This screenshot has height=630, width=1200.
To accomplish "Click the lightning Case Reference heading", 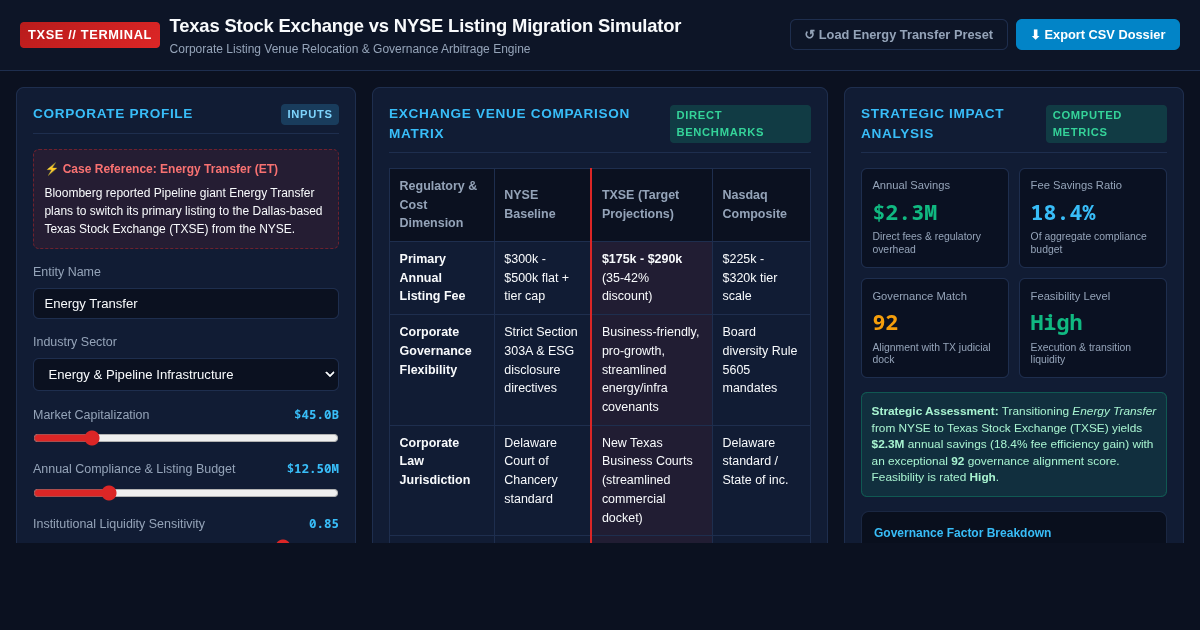I will pos(161,169).
